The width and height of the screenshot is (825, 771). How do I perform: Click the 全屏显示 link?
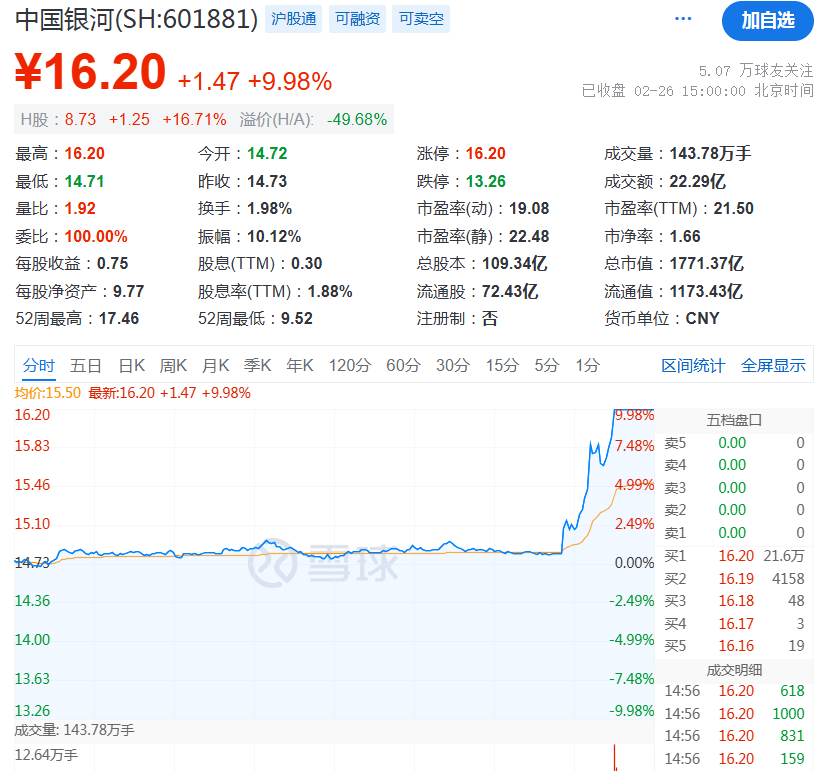click(773, 365)
